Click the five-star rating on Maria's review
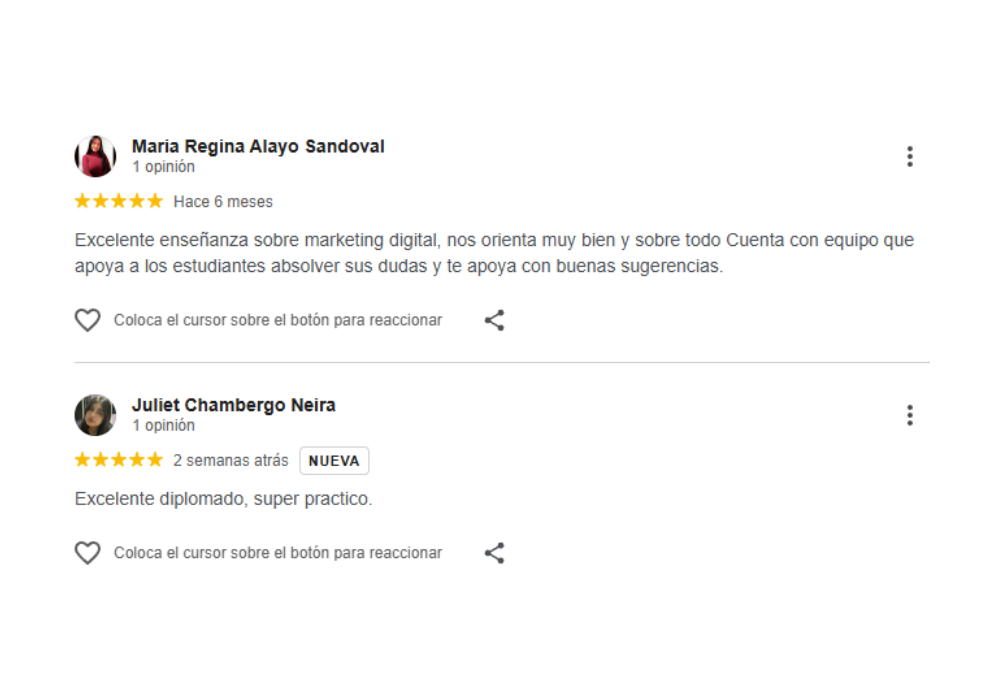This screenshot has width=1000, height=700. click(x=118, y=201)
